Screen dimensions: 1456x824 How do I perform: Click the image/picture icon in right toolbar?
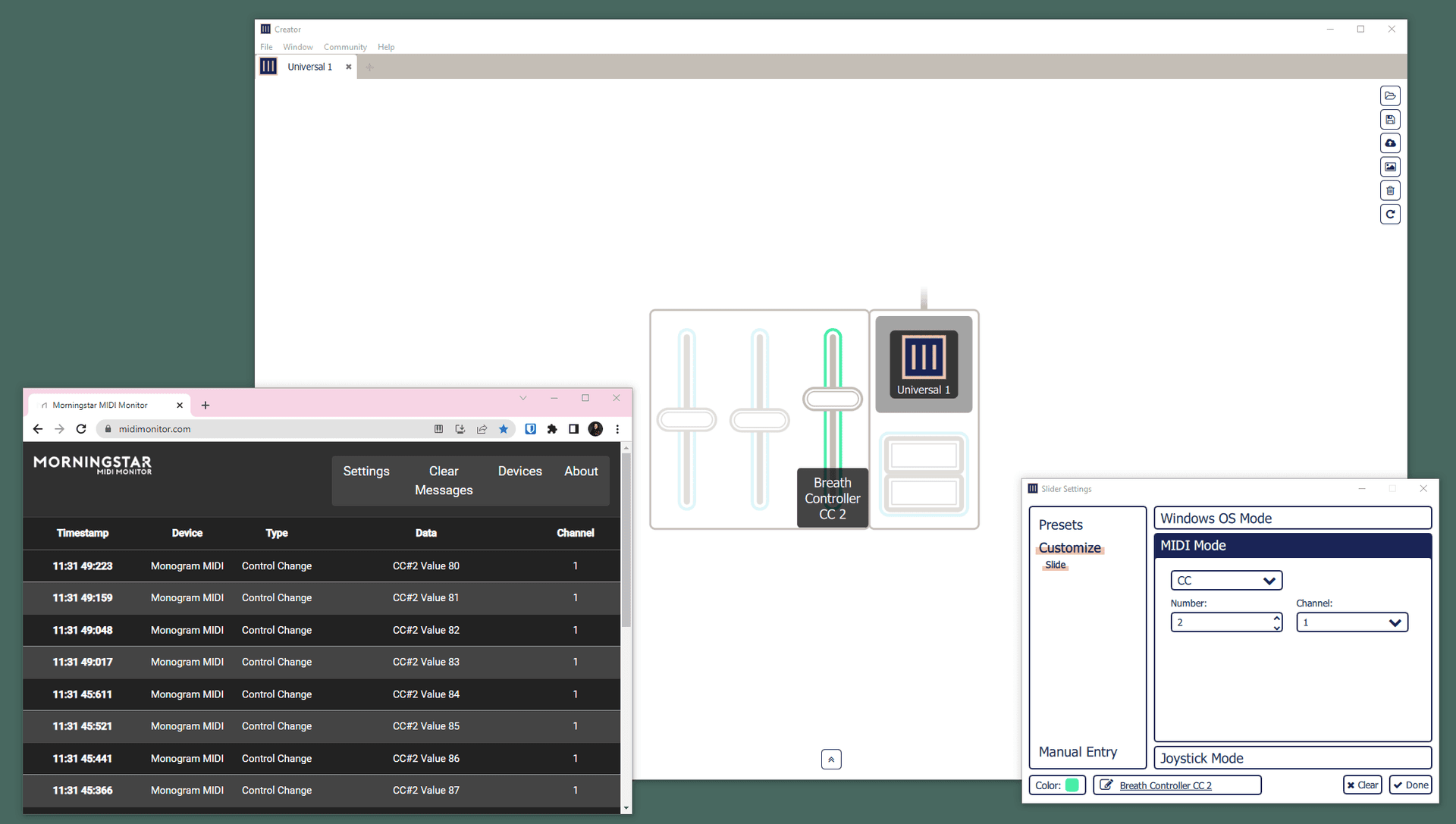pos(1389,167)
